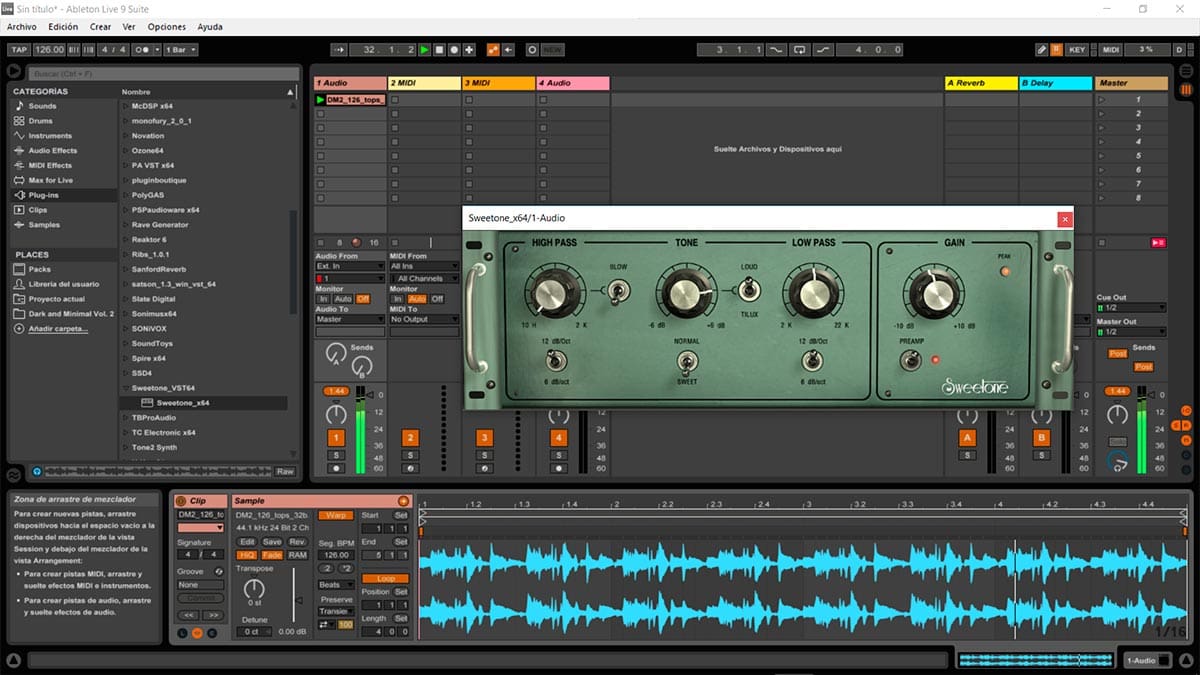Toggle the Low Pass 12/6 dB/oct slope switch
The image size is (1200, 675).
tap(814, 361)
